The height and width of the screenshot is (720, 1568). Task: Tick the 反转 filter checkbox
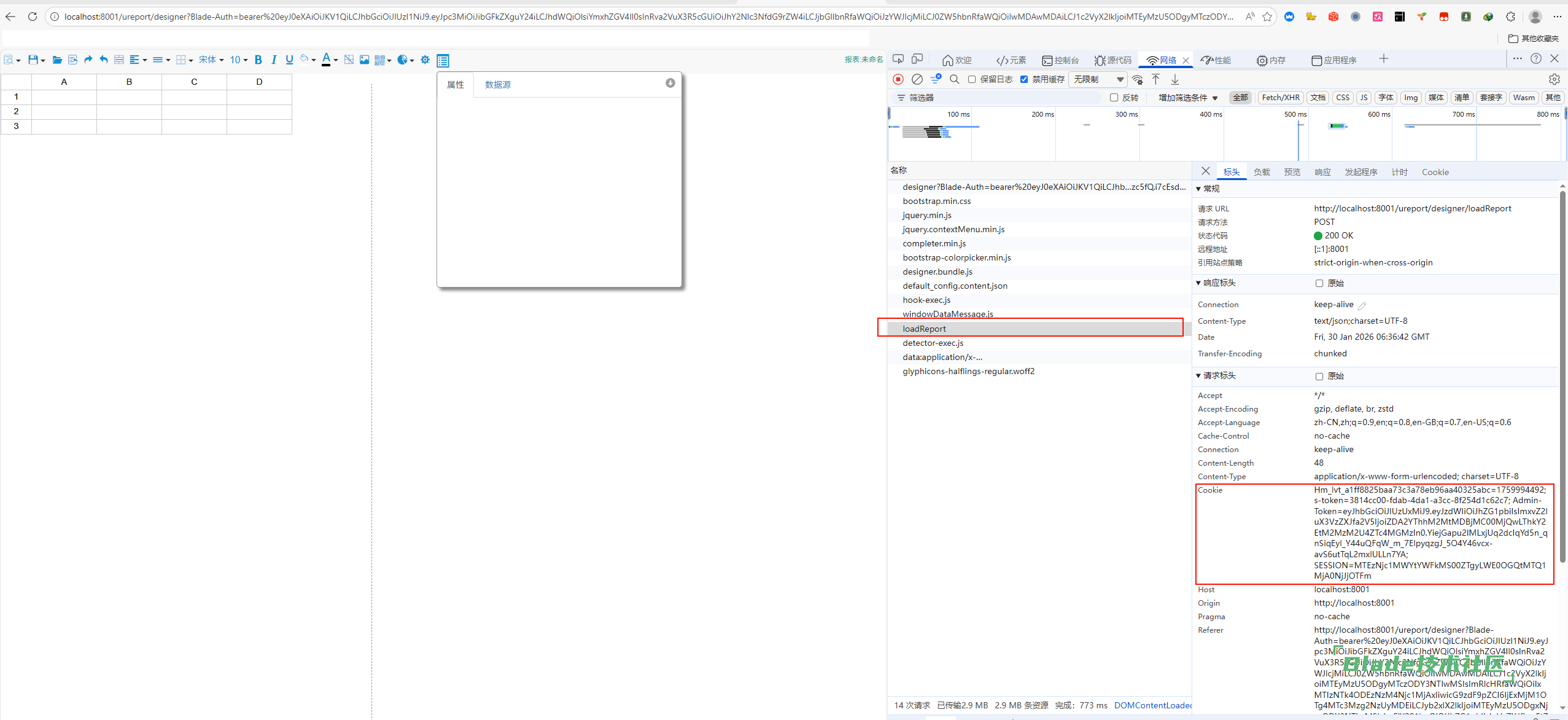[x=1114, y=98]
